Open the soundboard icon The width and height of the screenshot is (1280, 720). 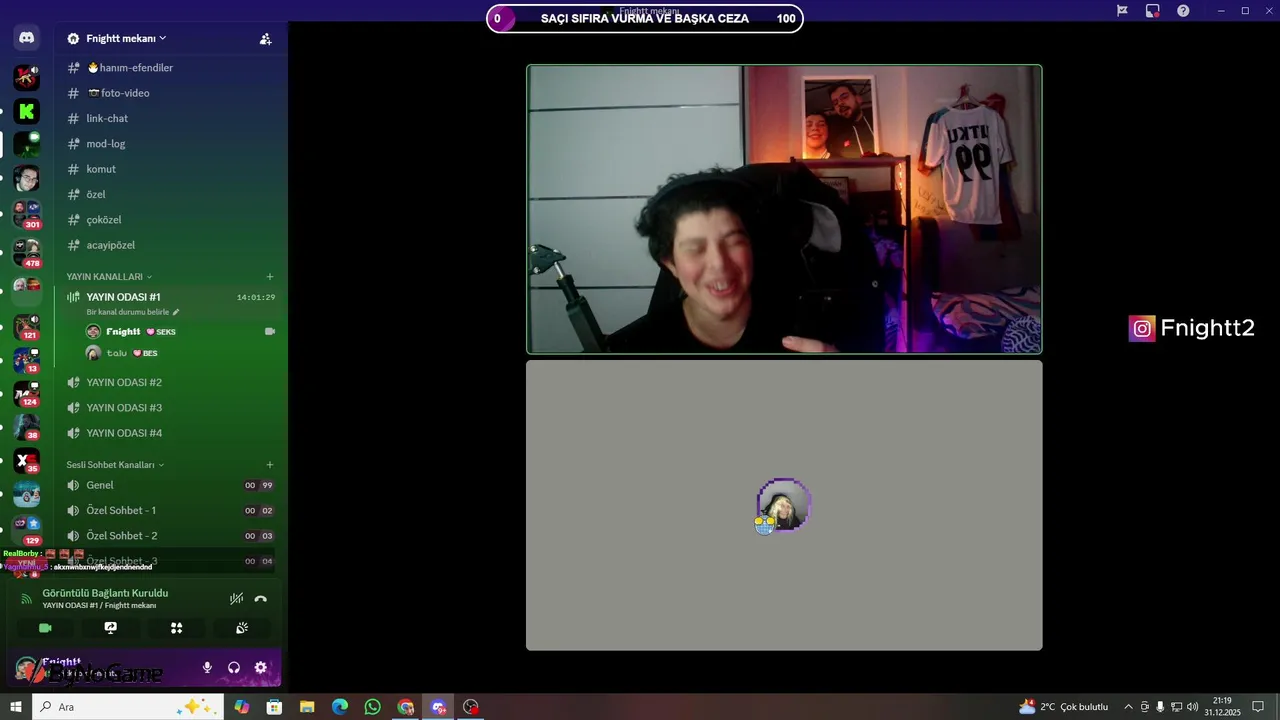pyautogui.click(x=241, y=628)
